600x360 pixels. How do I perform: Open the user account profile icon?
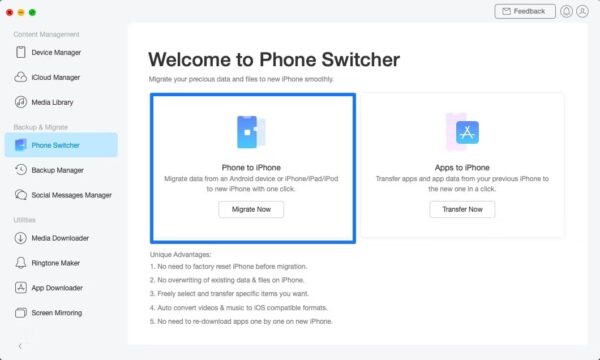point(582,11)
